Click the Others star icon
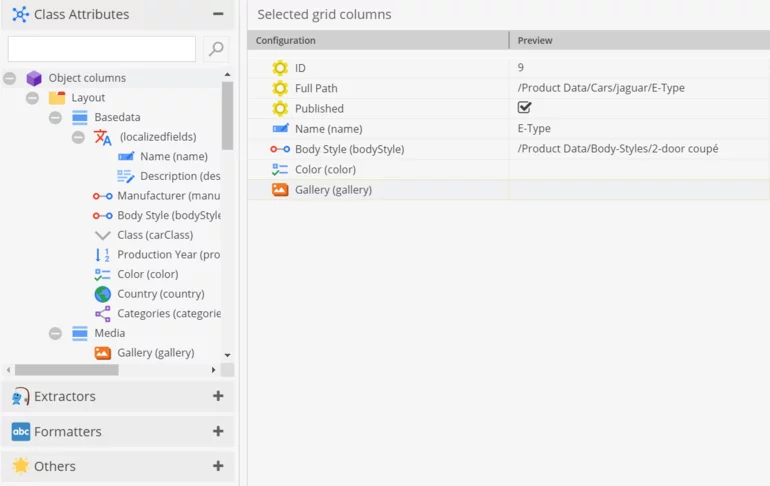 pyautogui.click(x=21, y=466)
